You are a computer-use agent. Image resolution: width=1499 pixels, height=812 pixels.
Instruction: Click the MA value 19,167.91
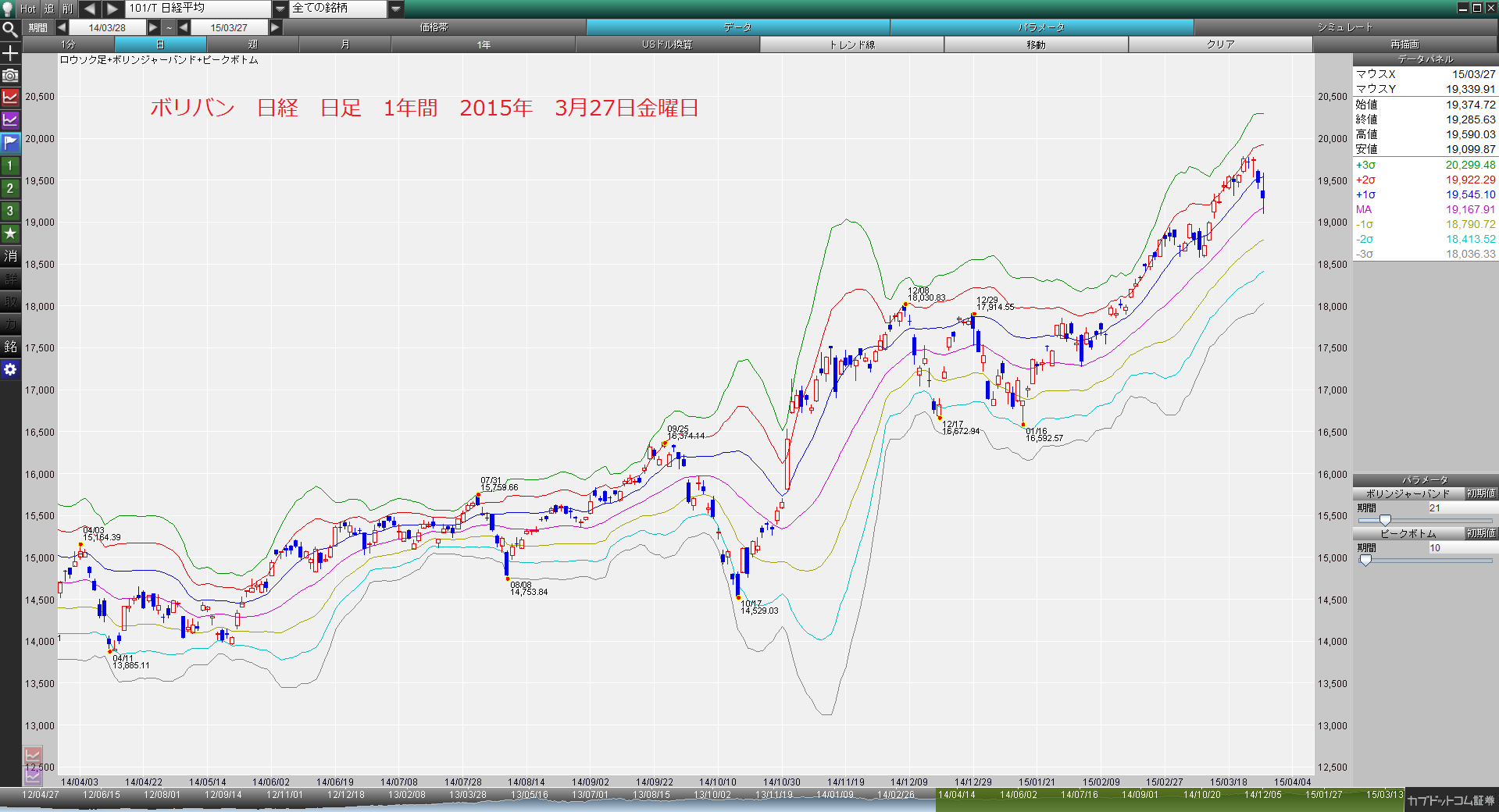(x=1470, y=209)
